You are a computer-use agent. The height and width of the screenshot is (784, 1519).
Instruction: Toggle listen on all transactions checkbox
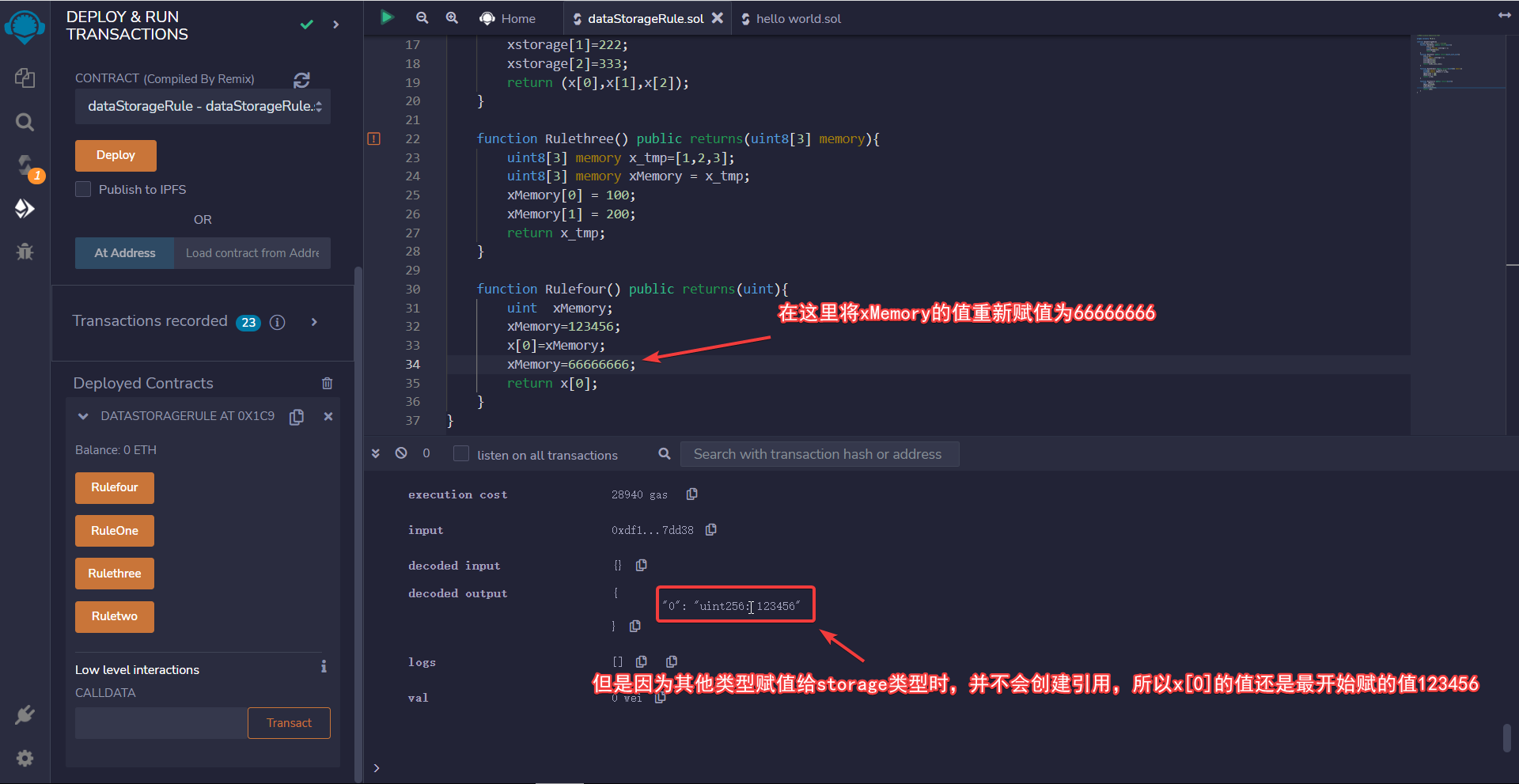[460, 454]
